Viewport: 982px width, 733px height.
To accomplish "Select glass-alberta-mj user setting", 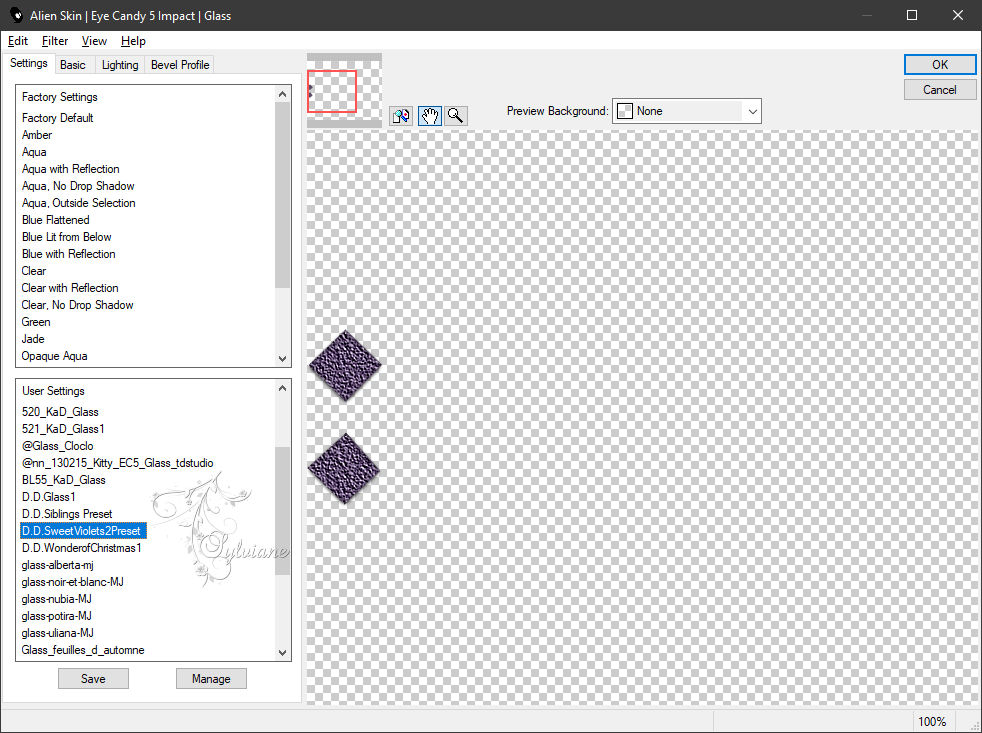I will coord(58,564).
